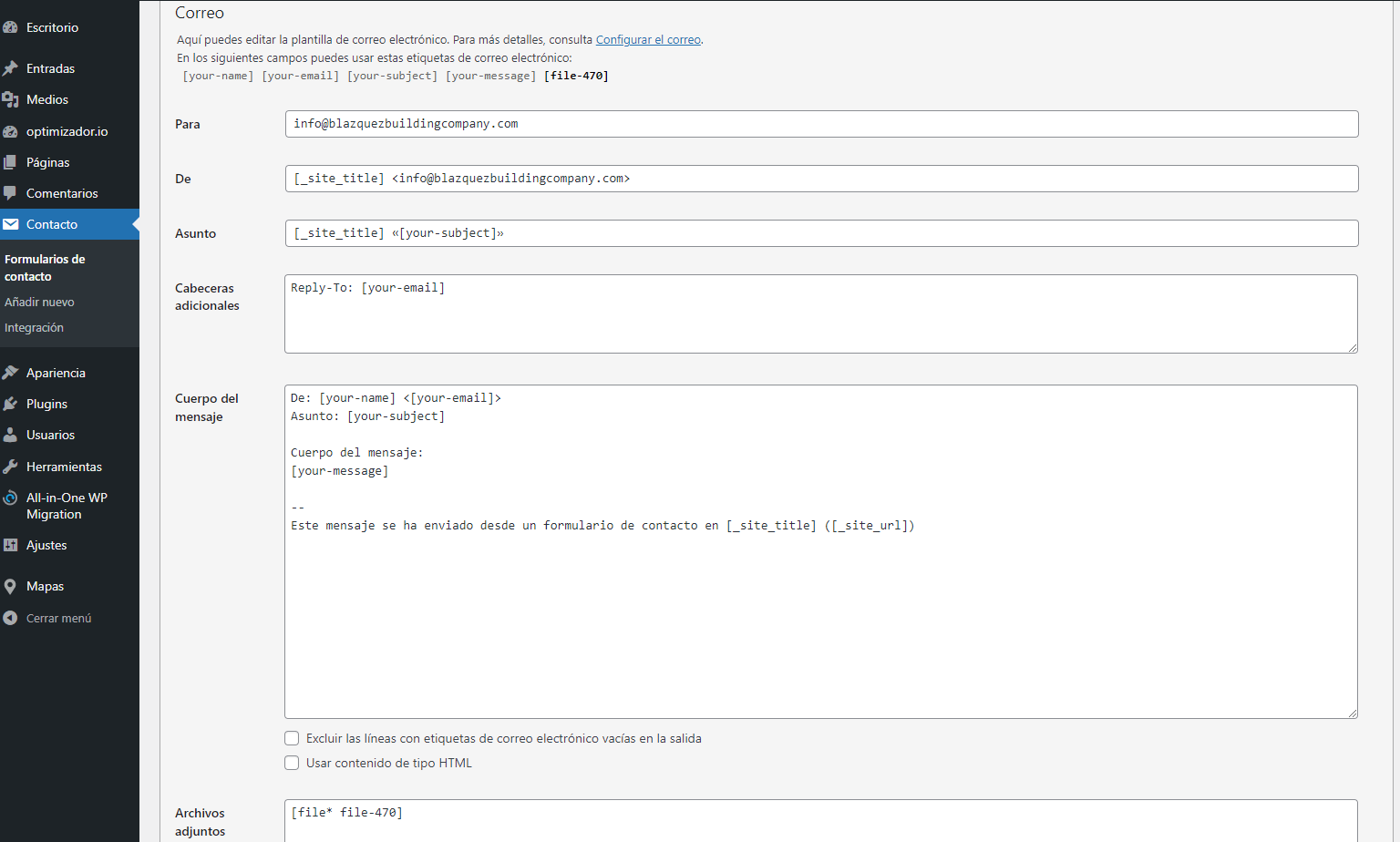This screenshot has height=842, width=1400.
Task: Open optimizador.io menu entry
Action: click(x=67, y=131)
